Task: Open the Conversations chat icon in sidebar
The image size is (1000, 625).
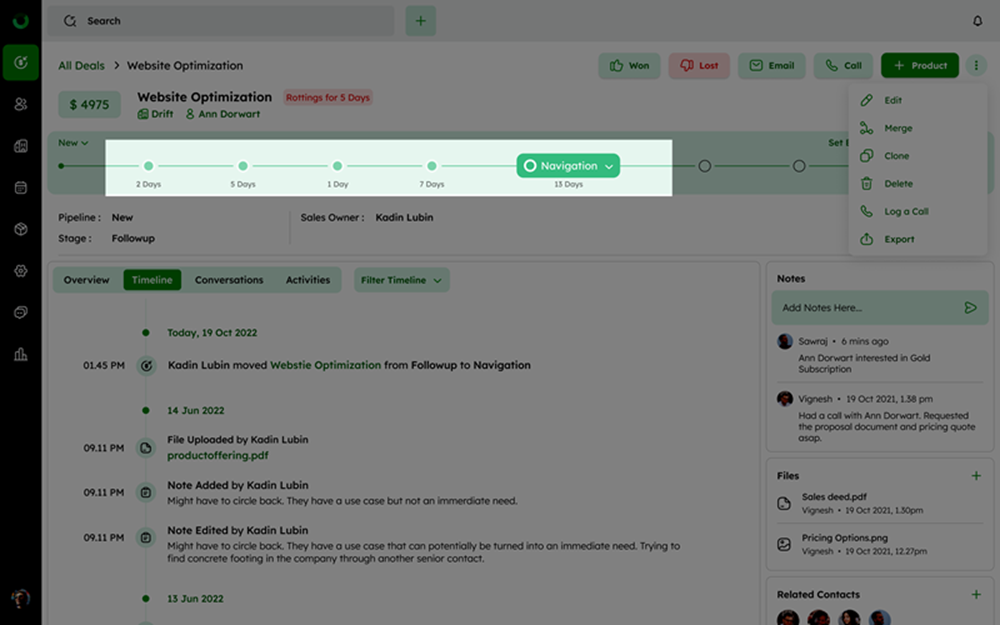Action: pos(20,312)
